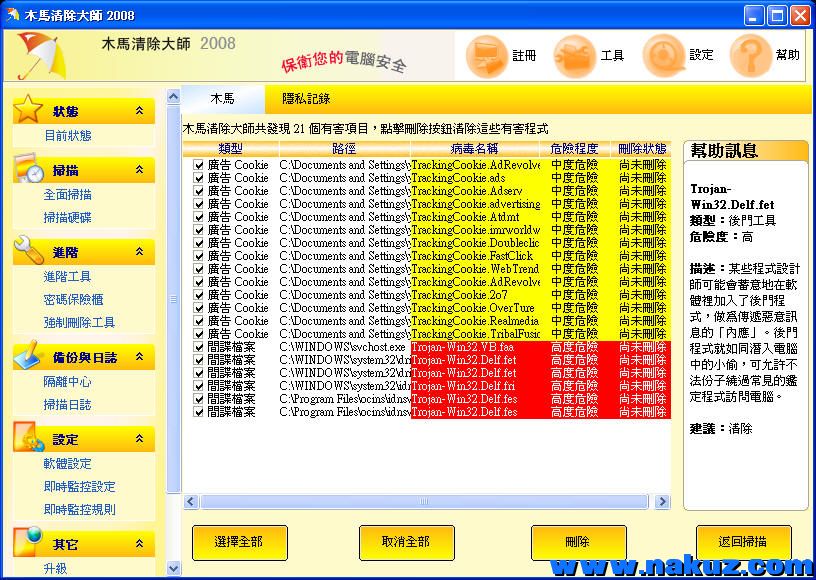Collapse the sidebar 設定 section
Viewport: 816px width, 580px height.
point(139,439)
